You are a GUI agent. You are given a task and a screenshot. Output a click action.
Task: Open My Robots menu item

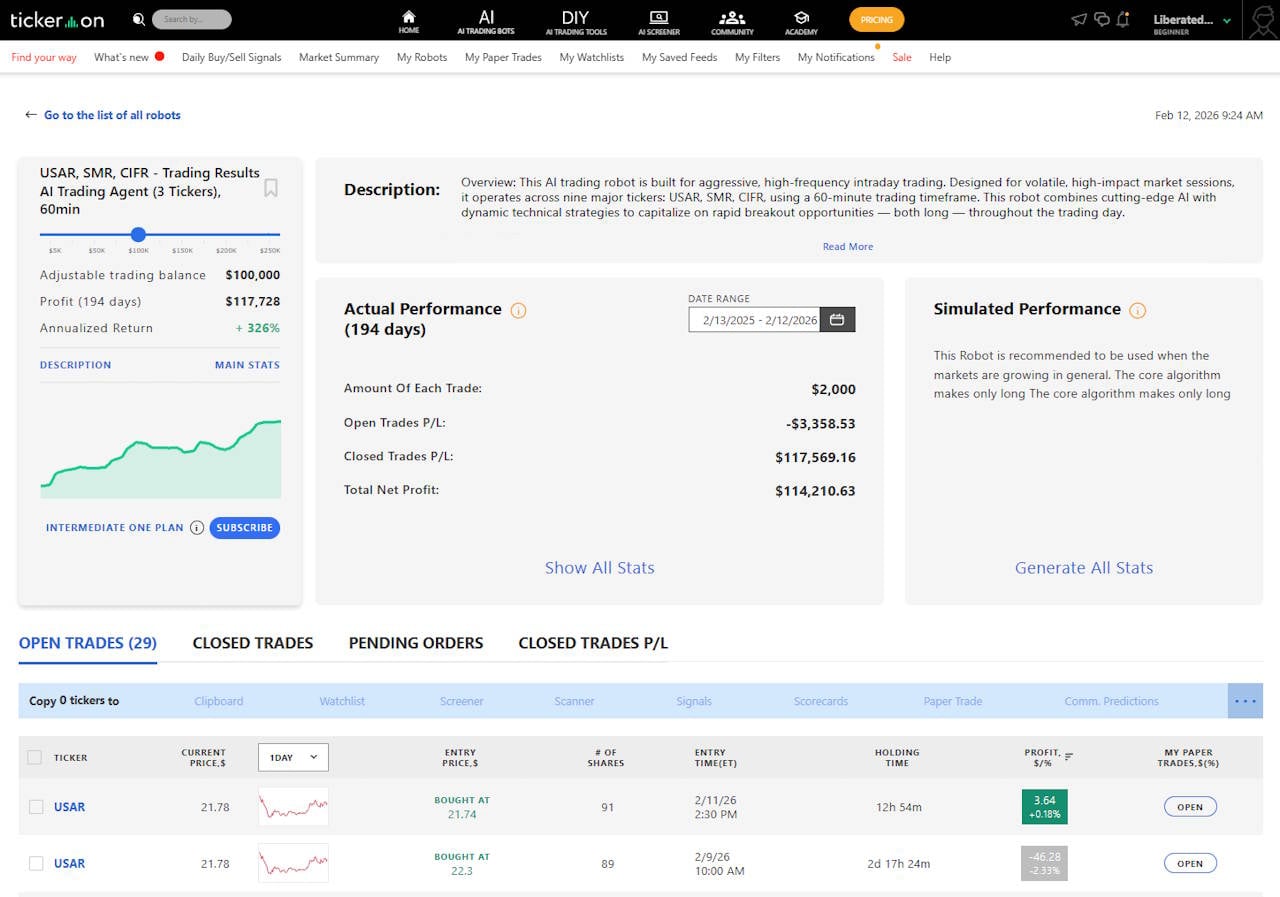(x=422, y=57)
